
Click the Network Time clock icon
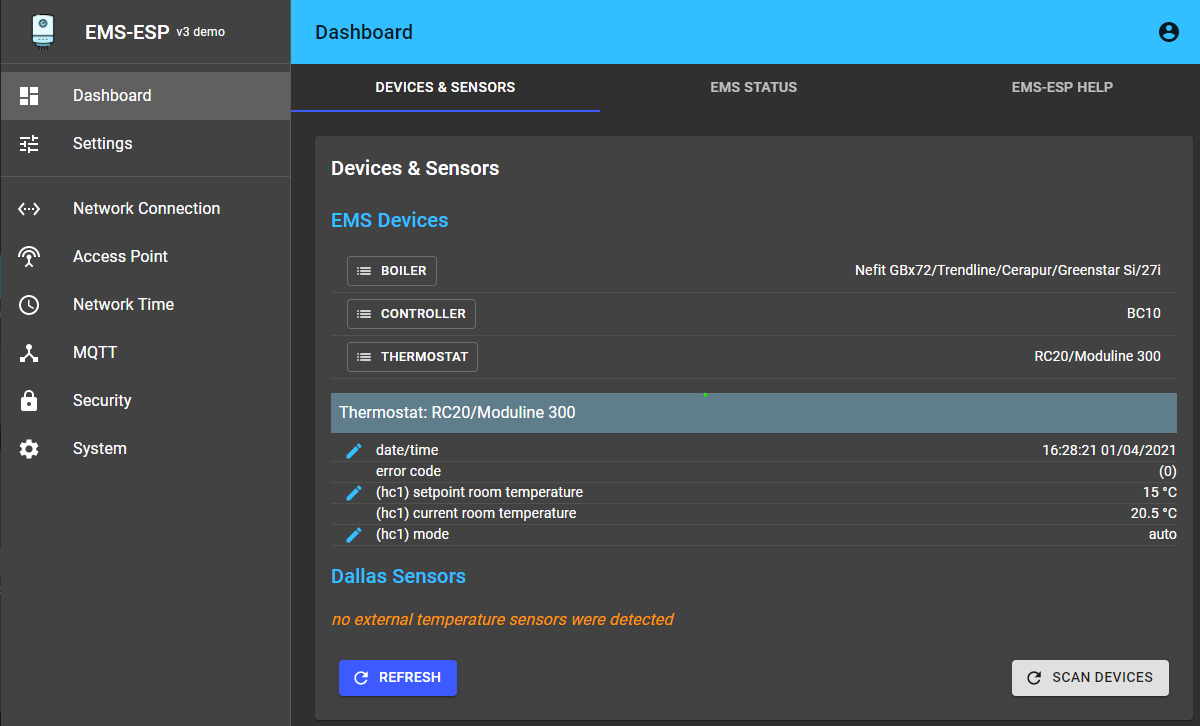click(29, 305)
